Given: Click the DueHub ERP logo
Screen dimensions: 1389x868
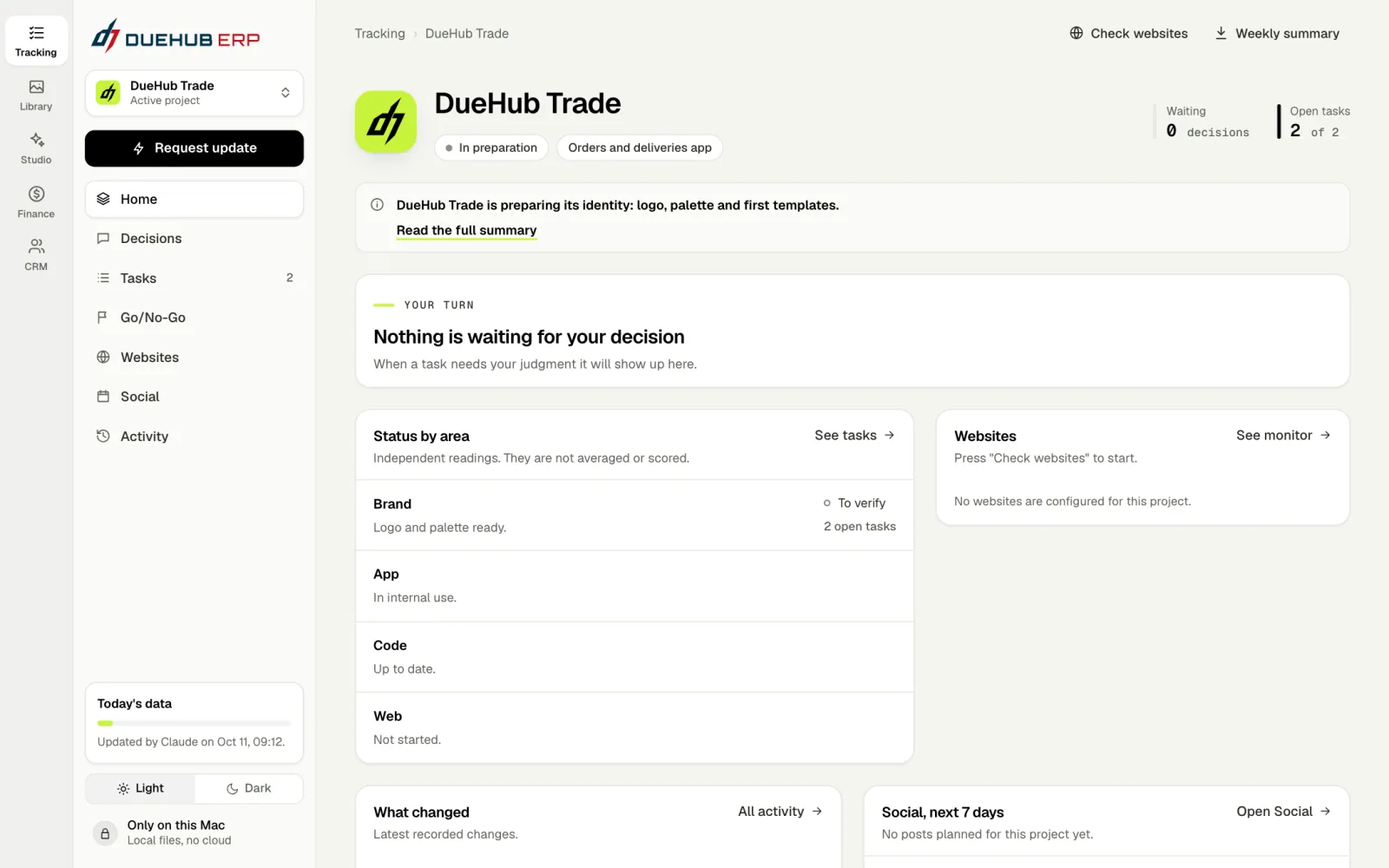Looking at the screenshot, I should click(x=176, y=36).
